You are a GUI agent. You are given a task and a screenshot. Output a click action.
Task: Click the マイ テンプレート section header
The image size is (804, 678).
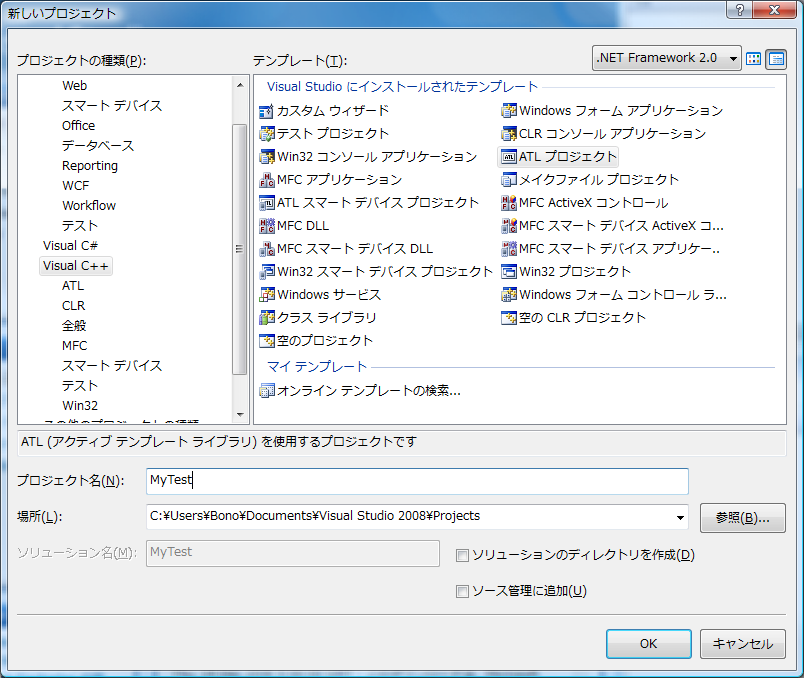(317, 367)
